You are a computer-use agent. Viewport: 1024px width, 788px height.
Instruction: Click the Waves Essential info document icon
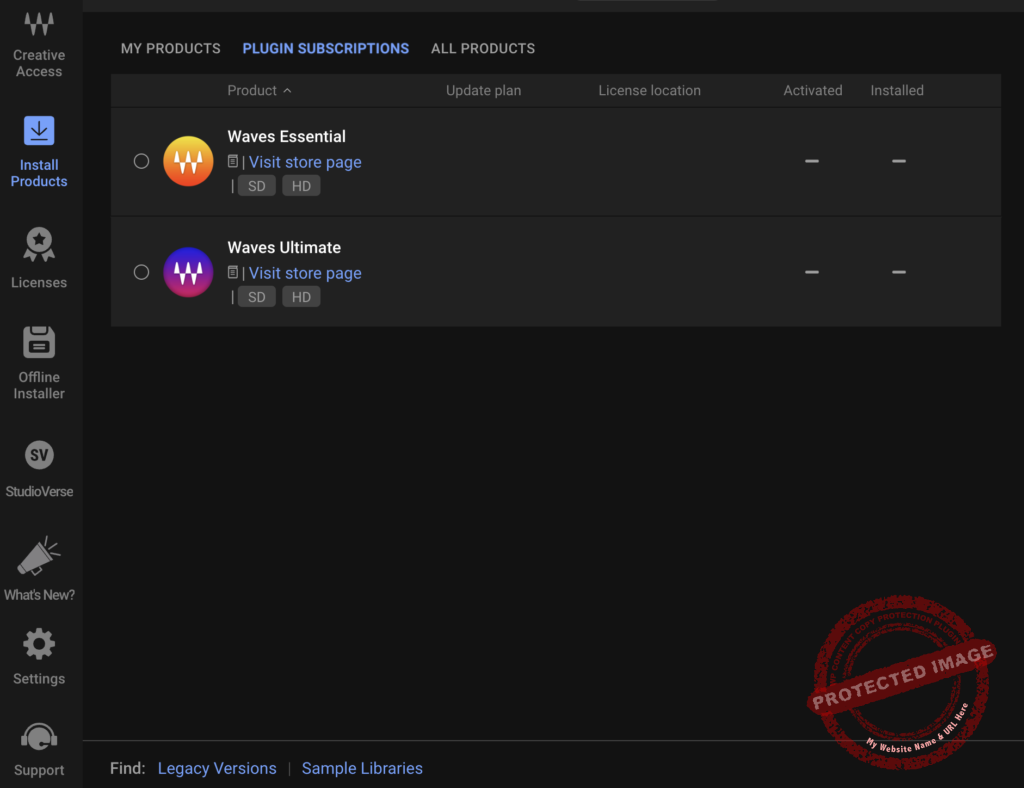click(232, 161)
